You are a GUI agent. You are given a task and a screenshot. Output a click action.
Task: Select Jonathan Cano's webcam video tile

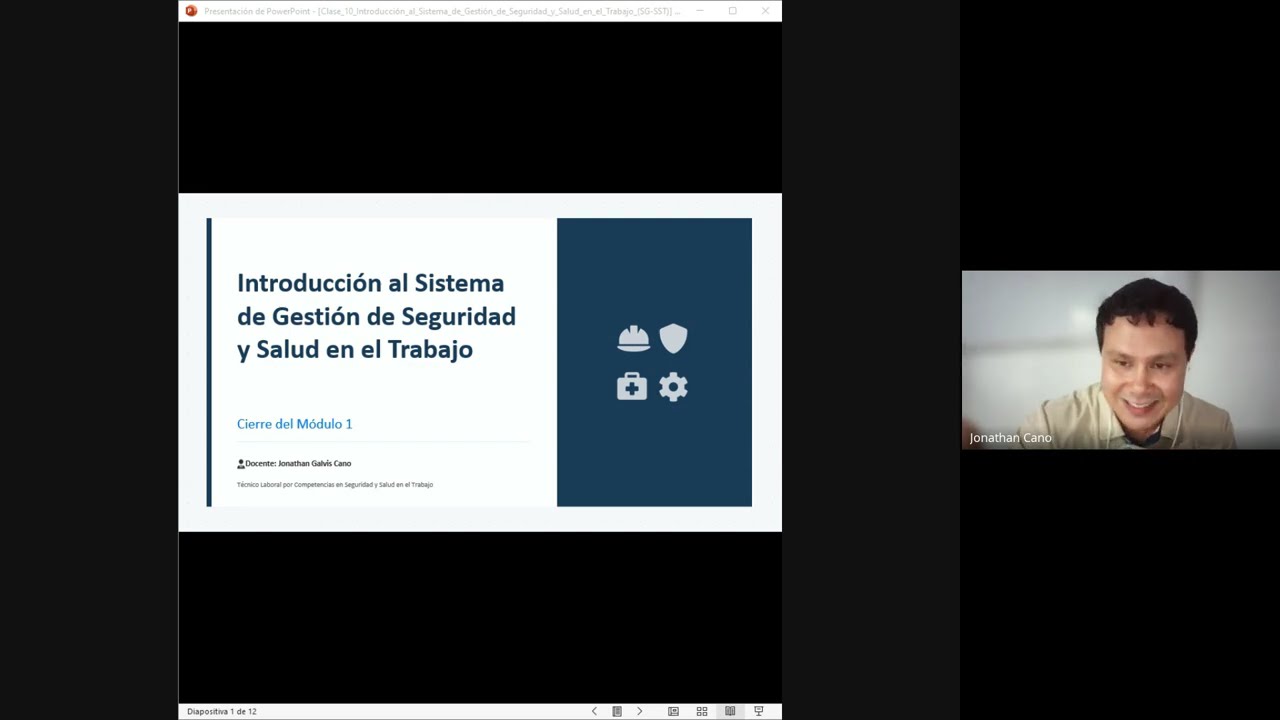tap(1120, 359)
